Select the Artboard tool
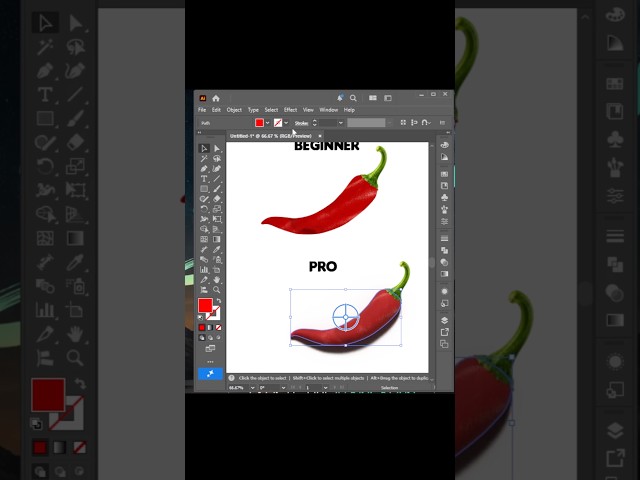This screenshot has width=640, height=480. [217, 269]
